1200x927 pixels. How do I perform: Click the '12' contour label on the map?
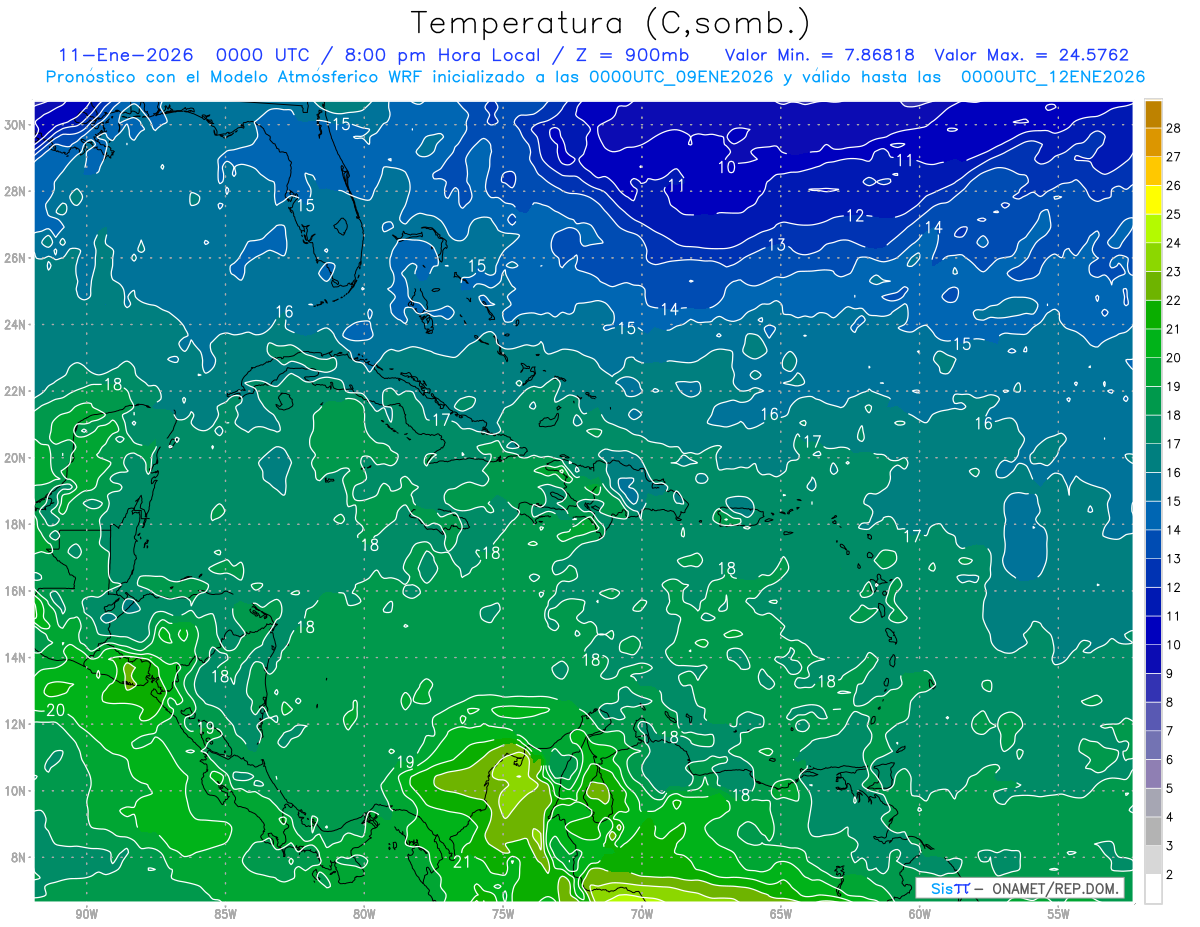[855, 215]
